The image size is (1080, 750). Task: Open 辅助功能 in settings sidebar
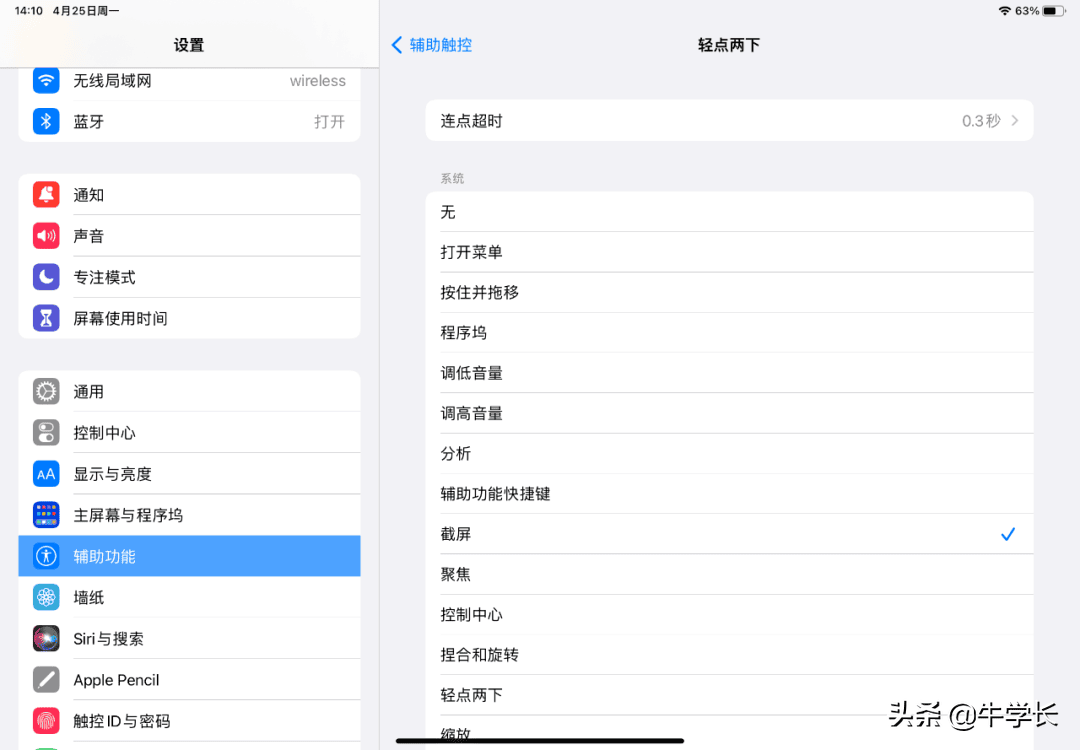click(x=189, y=556)
